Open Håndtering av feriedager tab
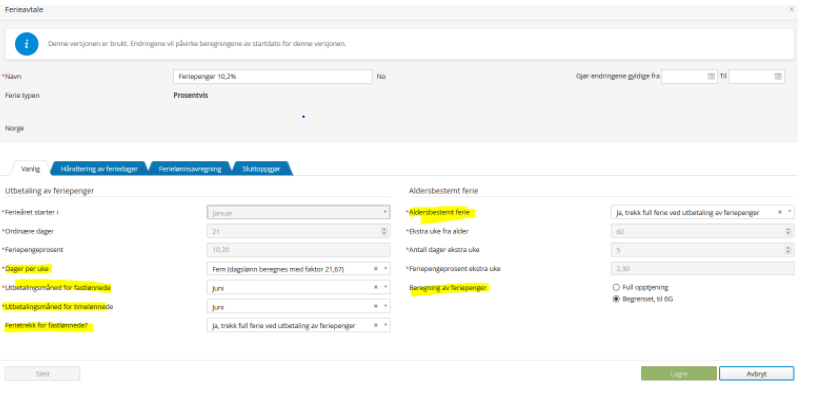 coord(99,169)
